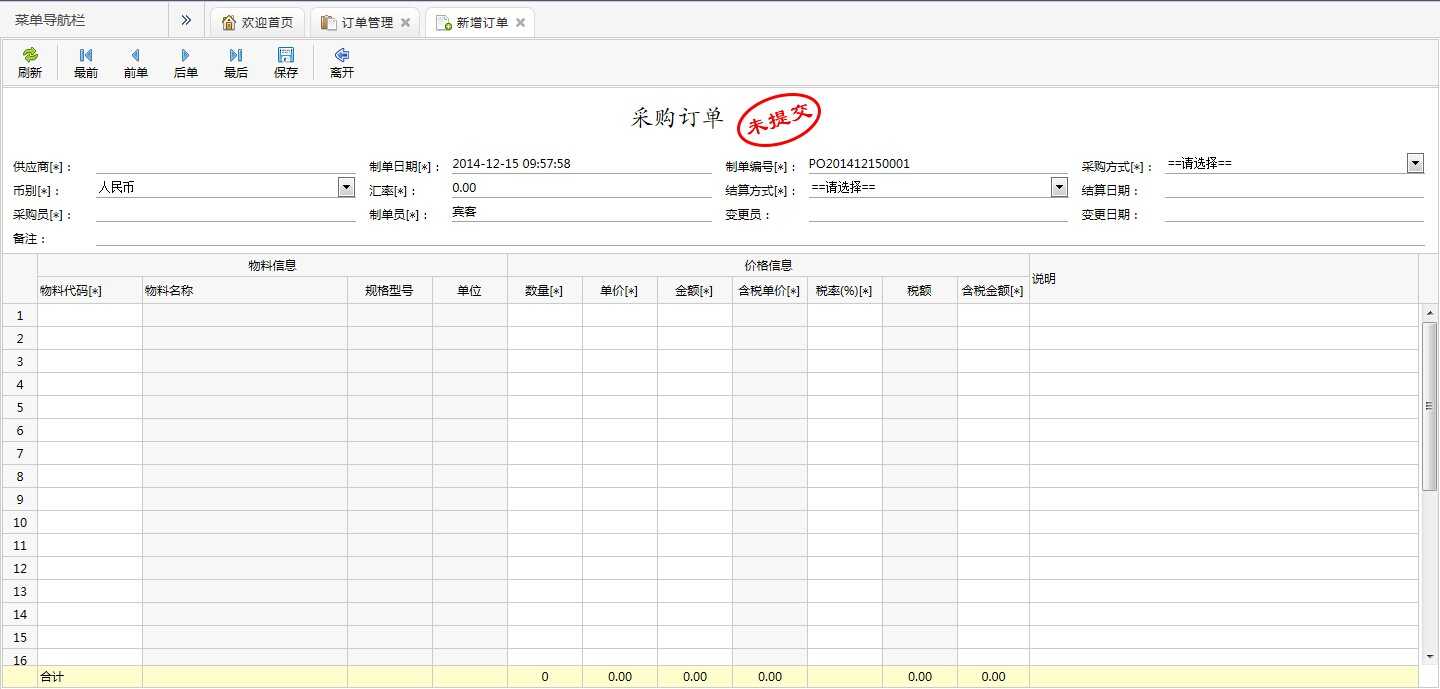Select row number 10 in the grid

pyautogui.click(x=20, y=522)
